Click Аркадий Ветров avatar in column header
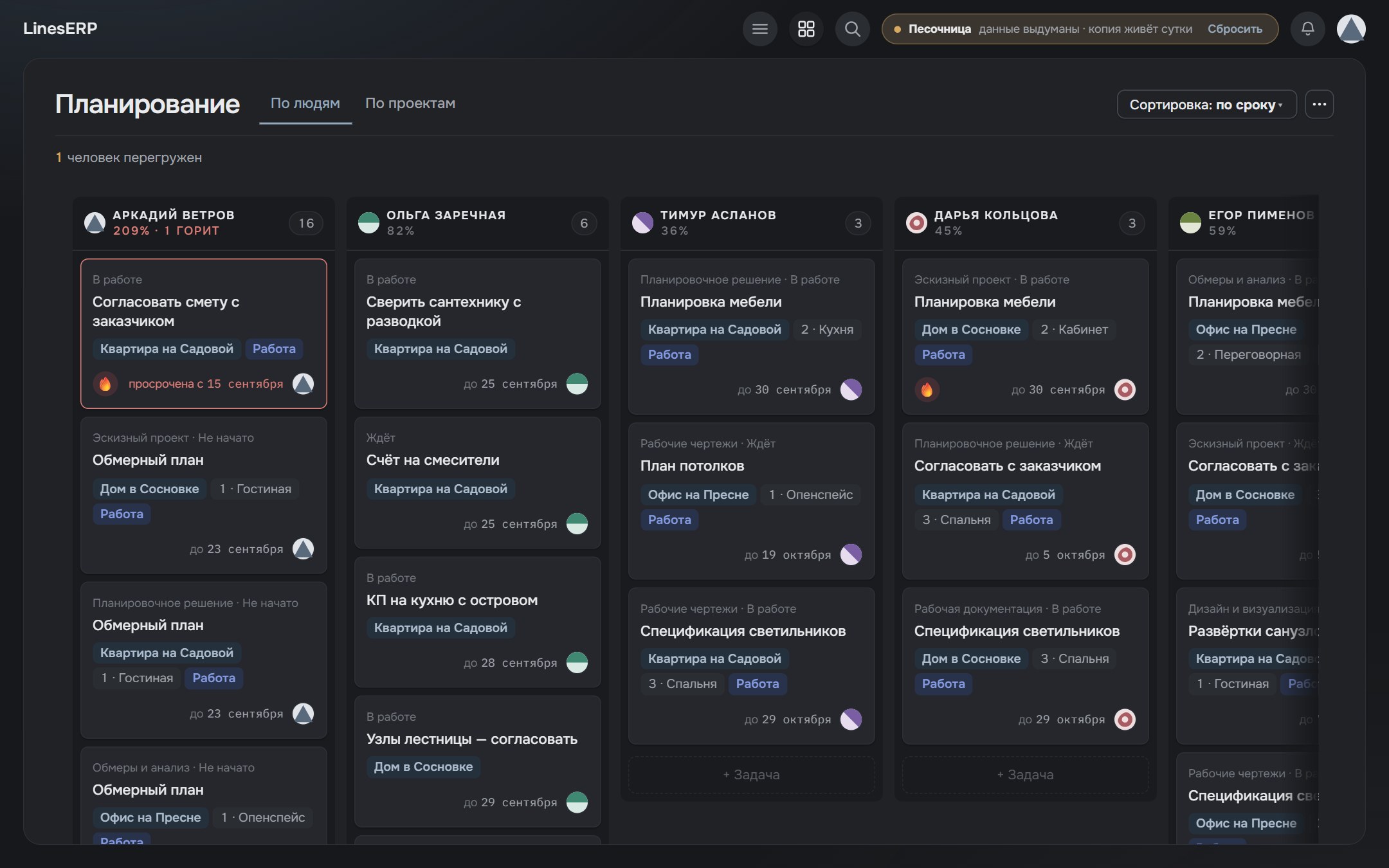 pyautogui.click(x=95, y=223)
